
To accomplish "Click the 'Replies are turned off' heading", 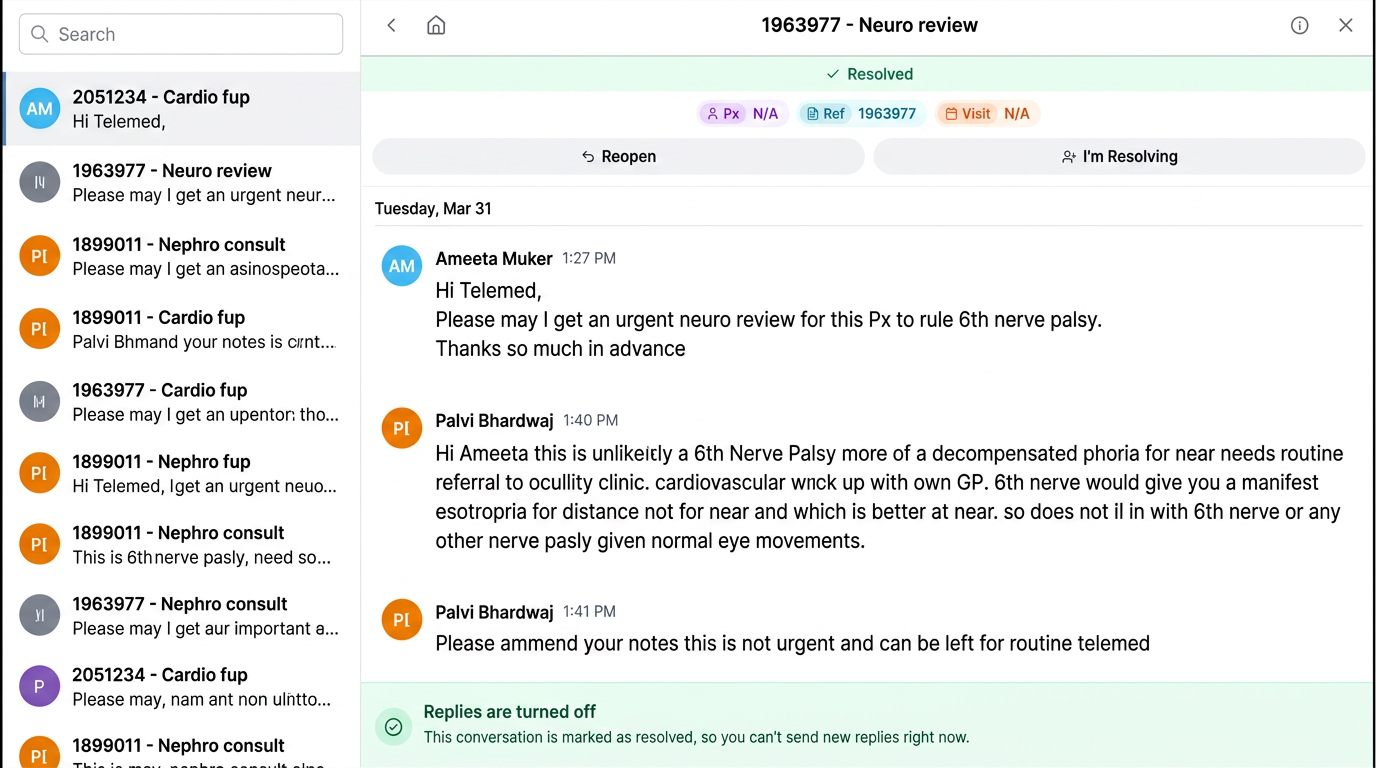I will click(510, 712).
